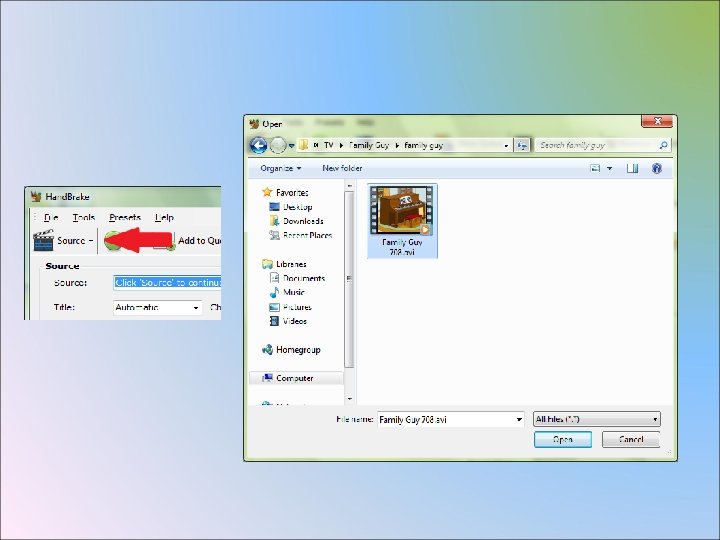This screenshot has width=720, height=540.
Task: Click the Forward navigation arrow in Open dialog
Action: click(x=278, y=146)
